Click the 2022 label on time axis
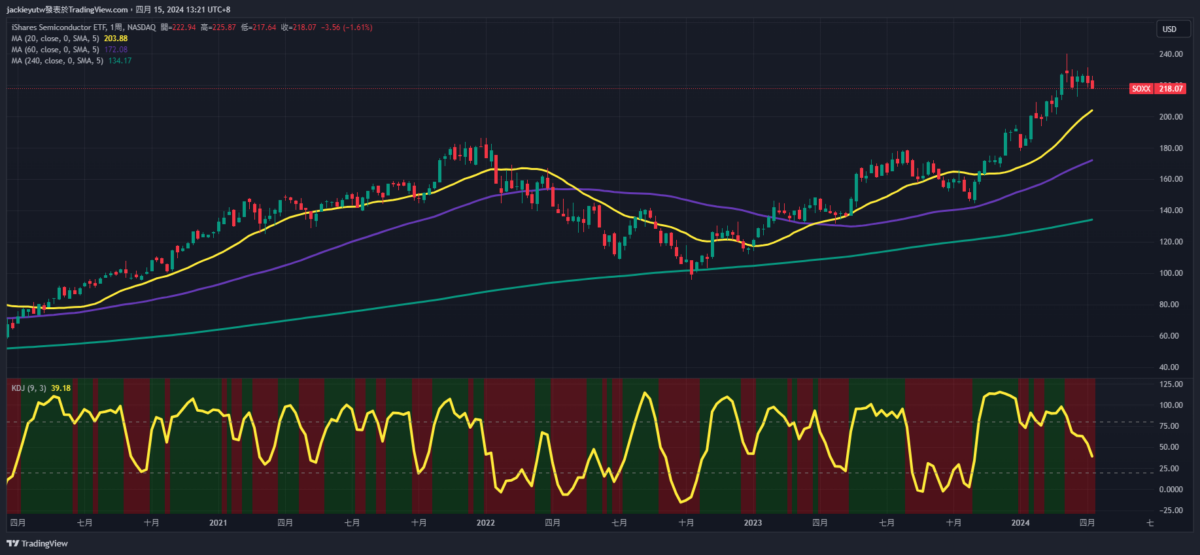The height and width of the screenshot is (555, 1200). (486, 522)
